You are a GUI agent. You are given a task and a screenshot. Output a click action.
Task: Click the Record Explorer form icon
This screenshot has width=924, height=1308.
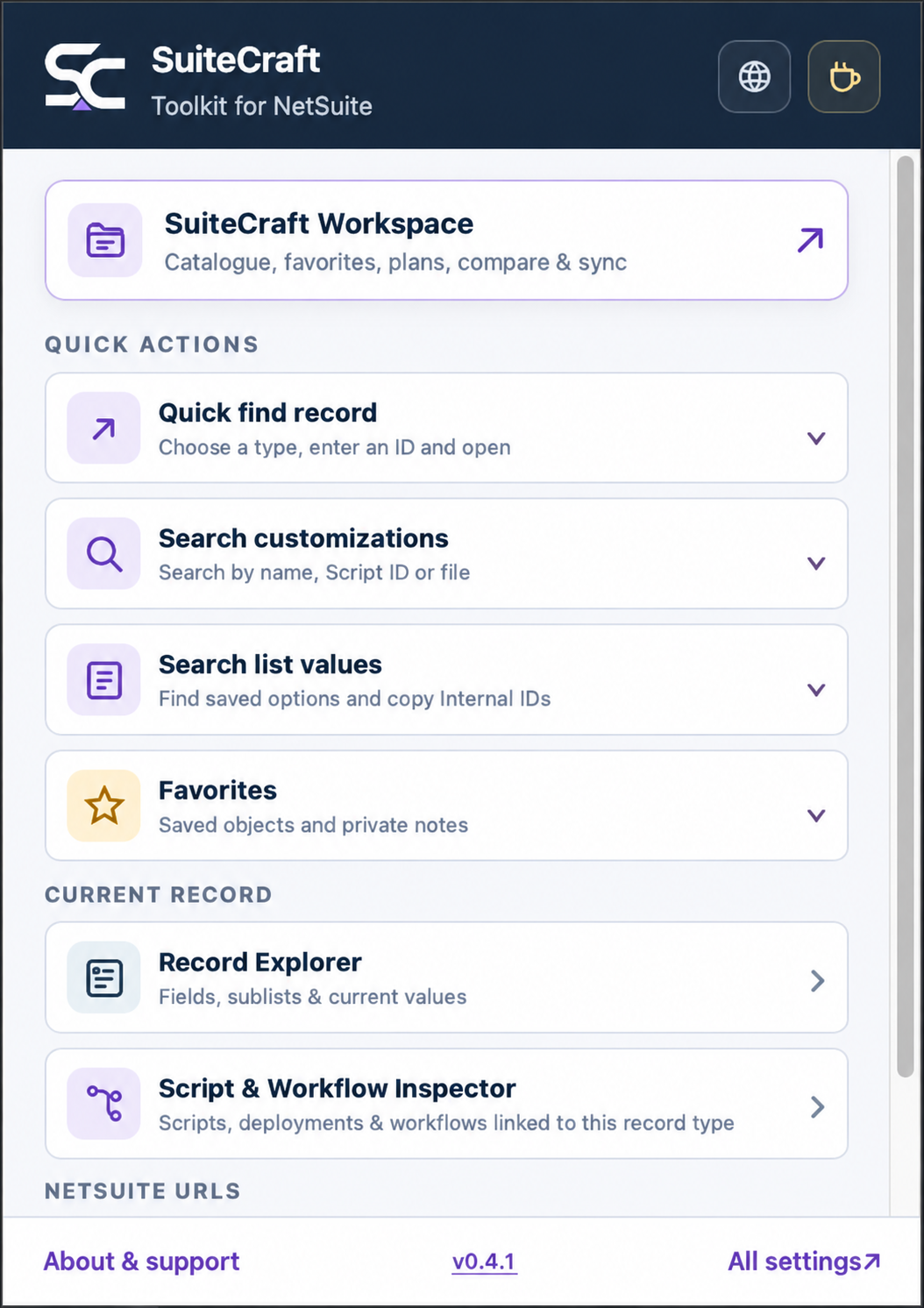tap(103, 977)
